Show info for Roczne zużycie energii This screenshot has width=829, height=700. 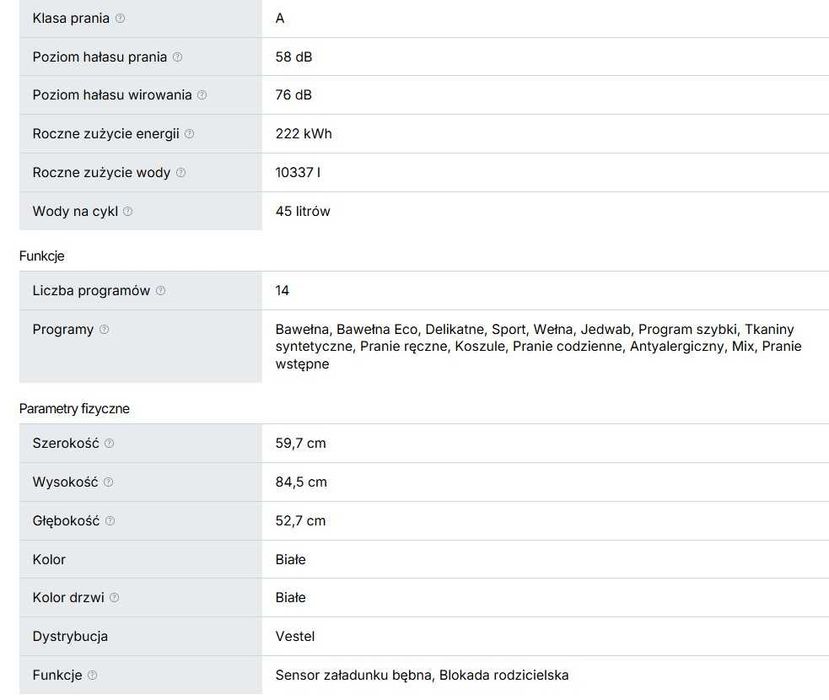tap(189, 134)
